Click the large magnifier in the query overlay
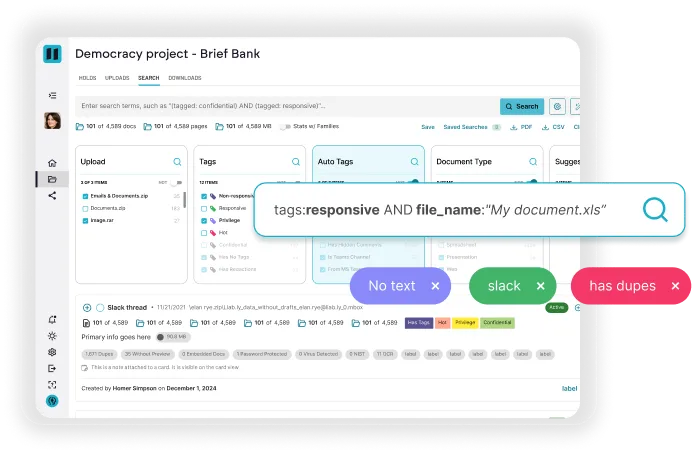This screenshot has width=692, height=454. (x=655, y=210)
